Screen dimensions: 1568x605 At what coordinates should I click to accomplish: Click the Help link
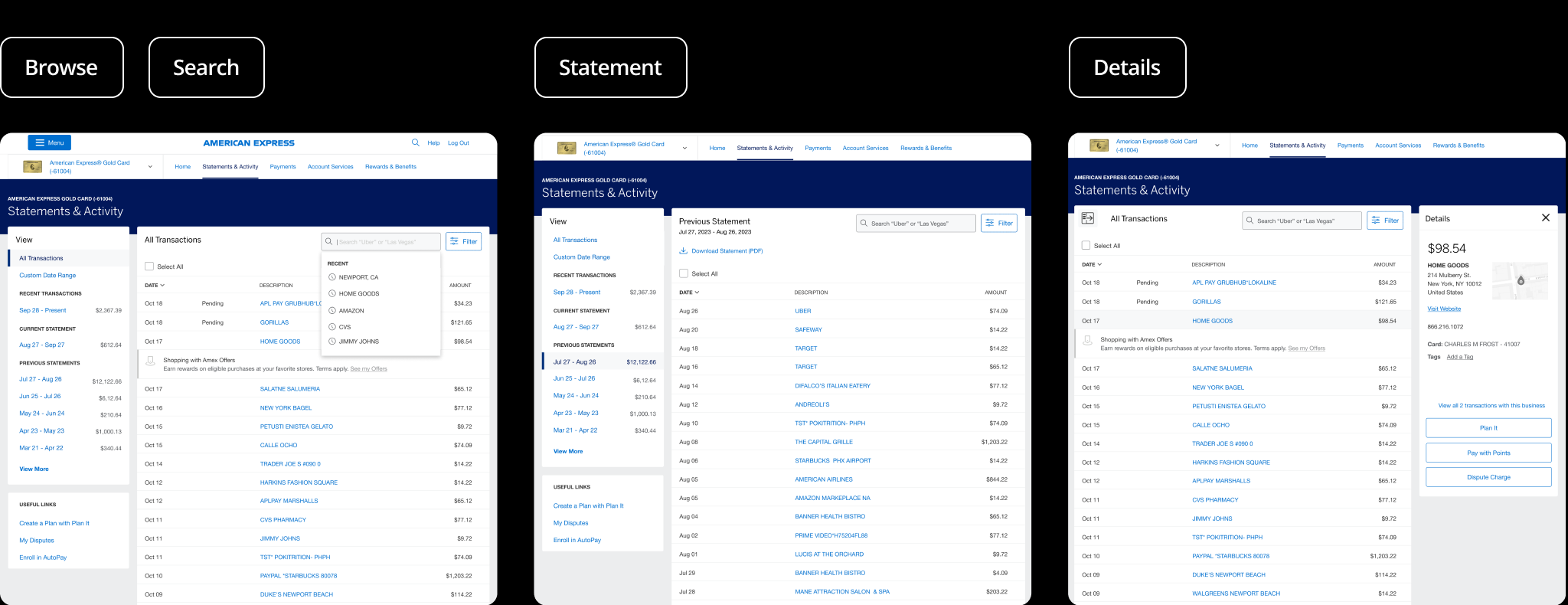pos(433,142)
